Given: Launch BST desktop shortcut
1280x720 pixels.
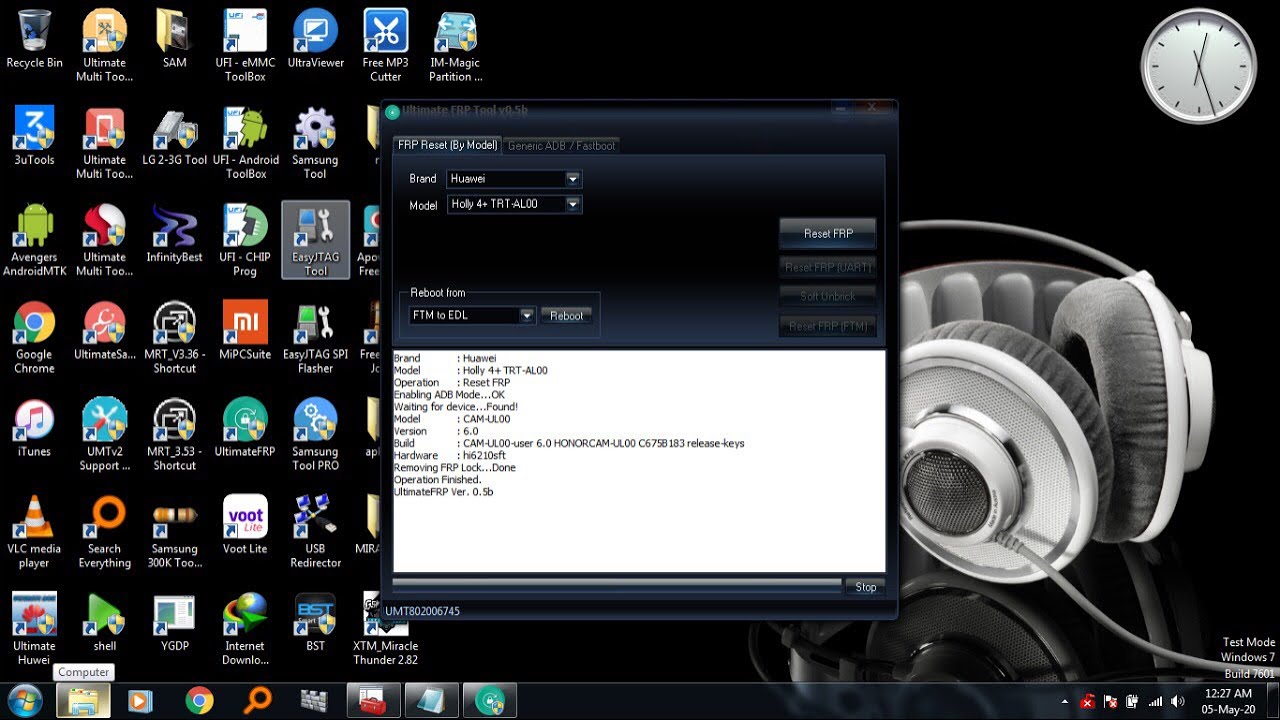Looking at the screenshot, I should click(315, 622).
